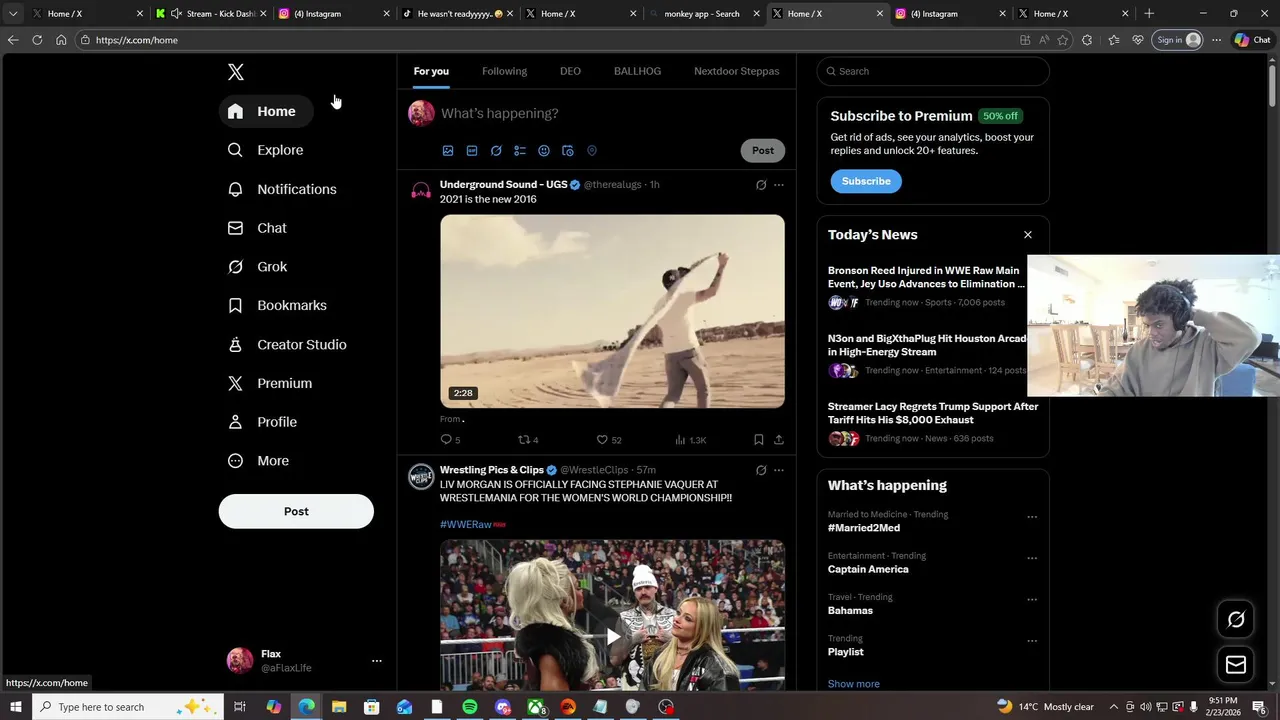Reply to the Underground Sound post

coord(450,440)
